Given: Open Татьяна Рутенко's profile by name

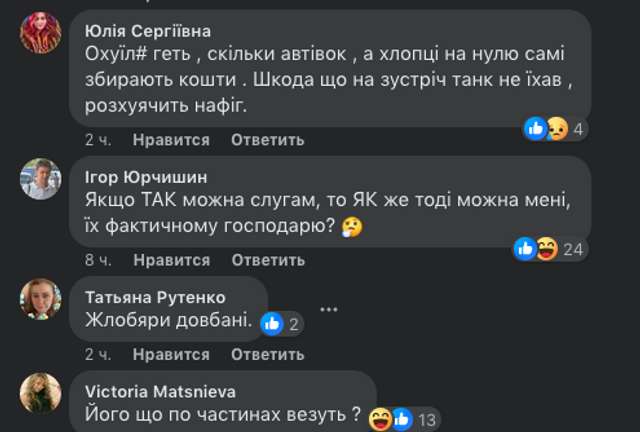Looking at the screenshot, I should (155, 297).
